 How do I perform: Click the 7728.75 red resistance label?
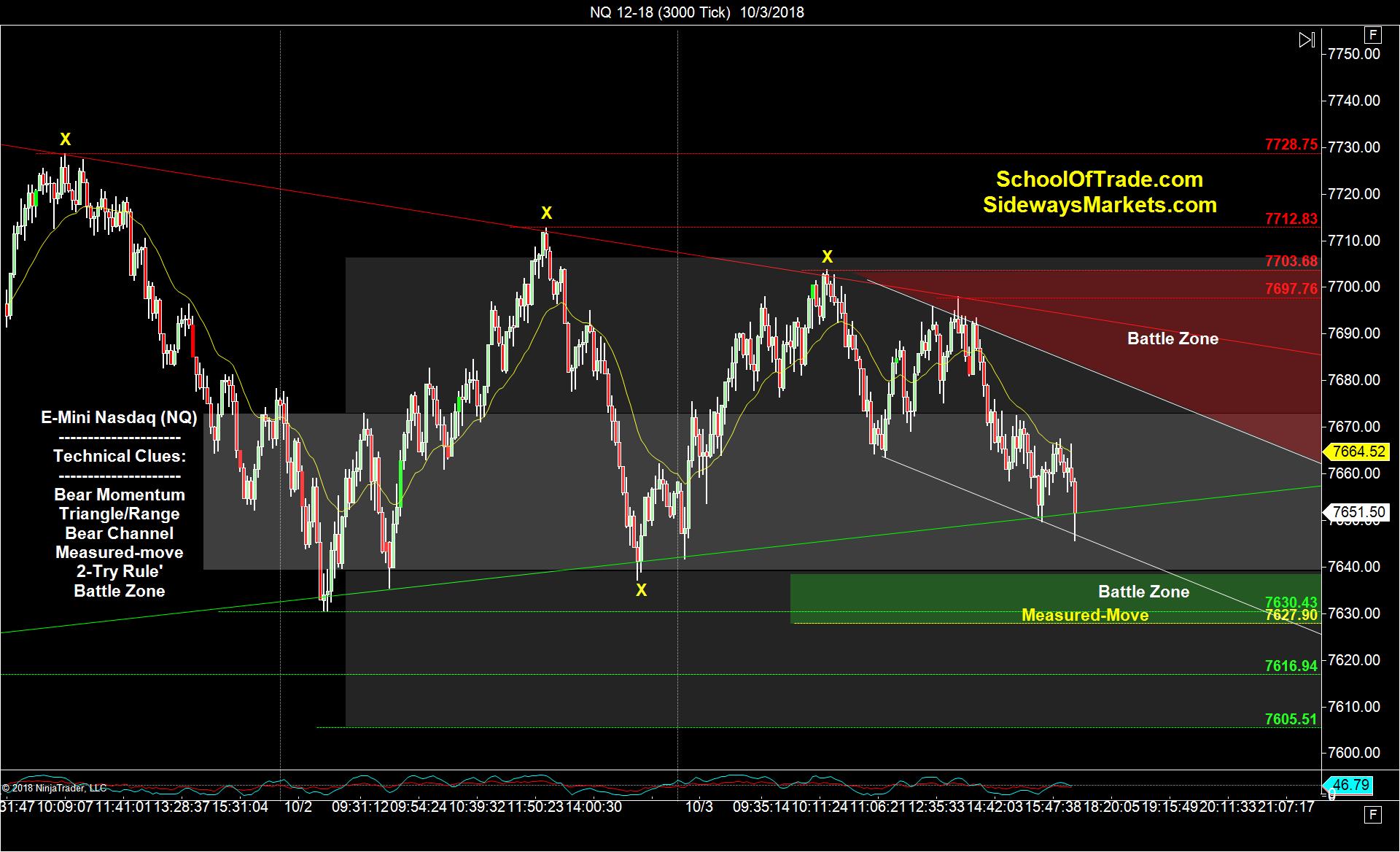tap(1291, 145)
